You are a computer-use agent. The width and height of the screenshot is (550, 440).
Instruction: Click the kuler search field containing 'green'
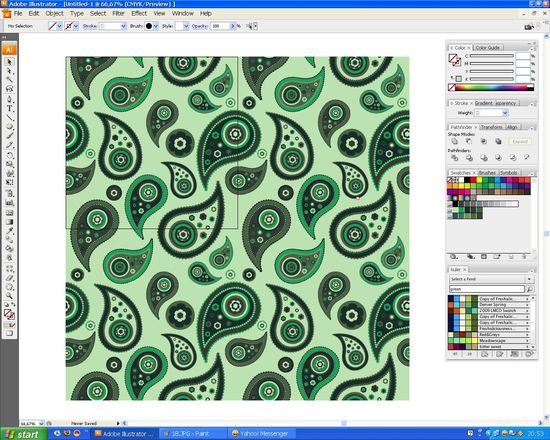[487, 289]
